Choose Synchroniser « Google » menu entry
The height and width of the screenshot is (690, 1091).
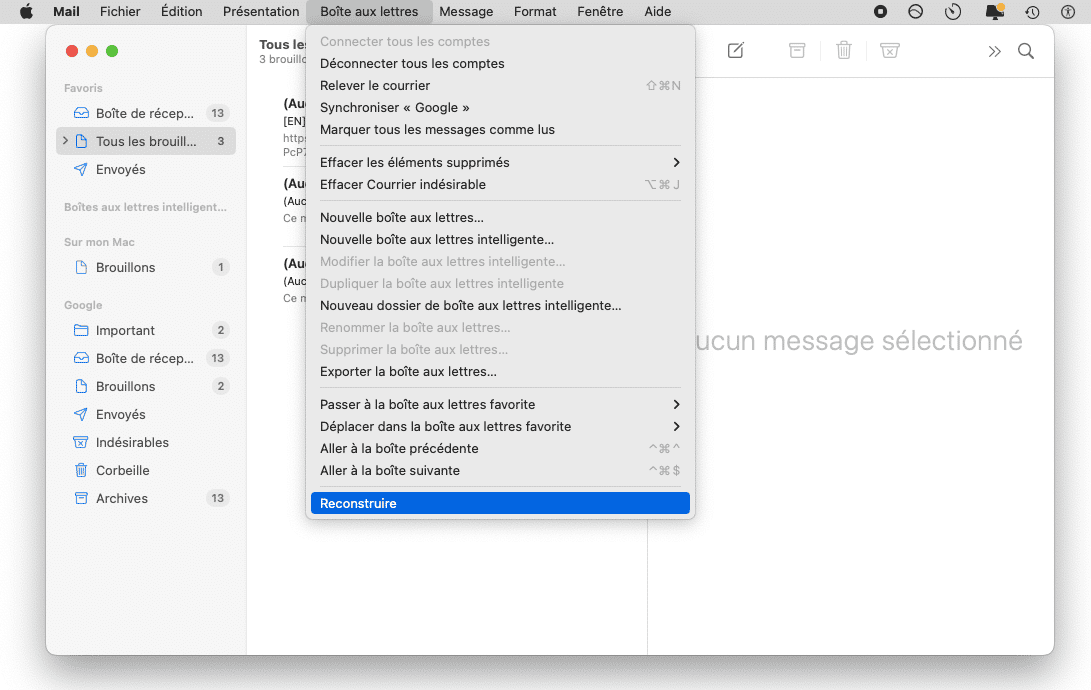click(394, 107)
